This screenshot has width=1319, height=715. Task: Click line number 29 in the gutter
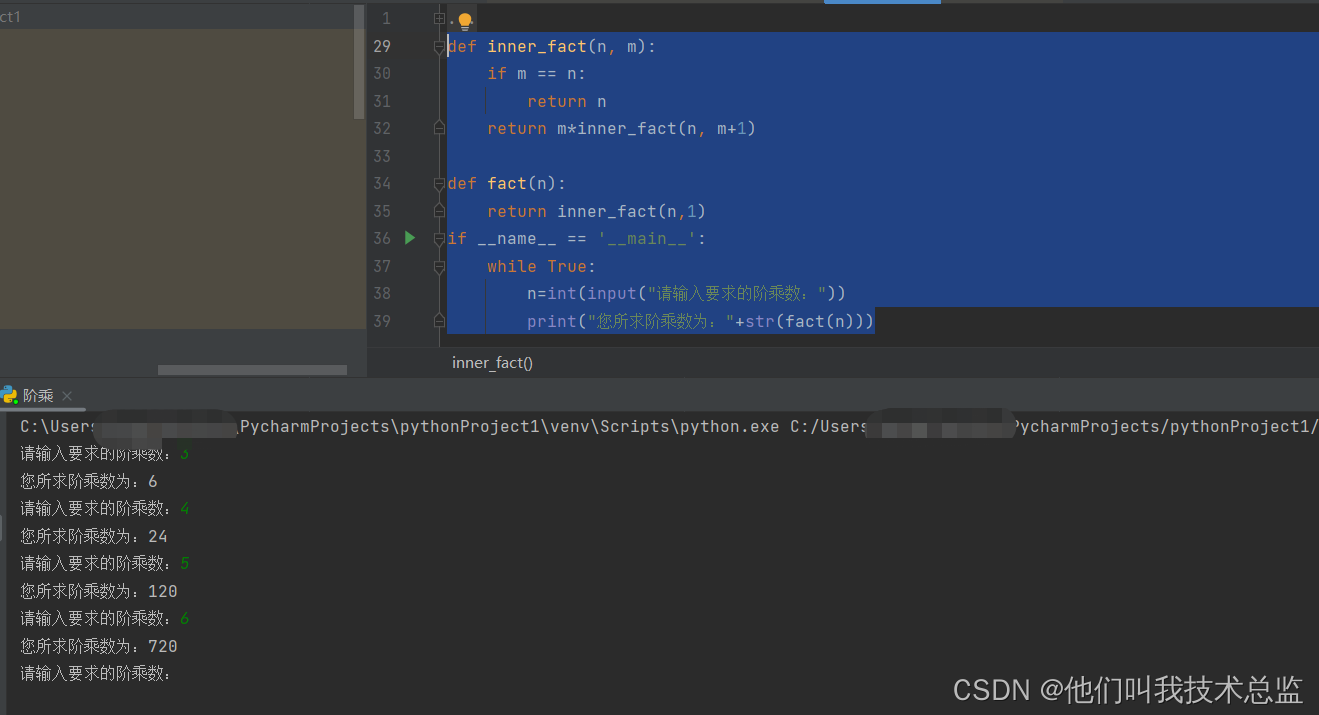(381, 46)
